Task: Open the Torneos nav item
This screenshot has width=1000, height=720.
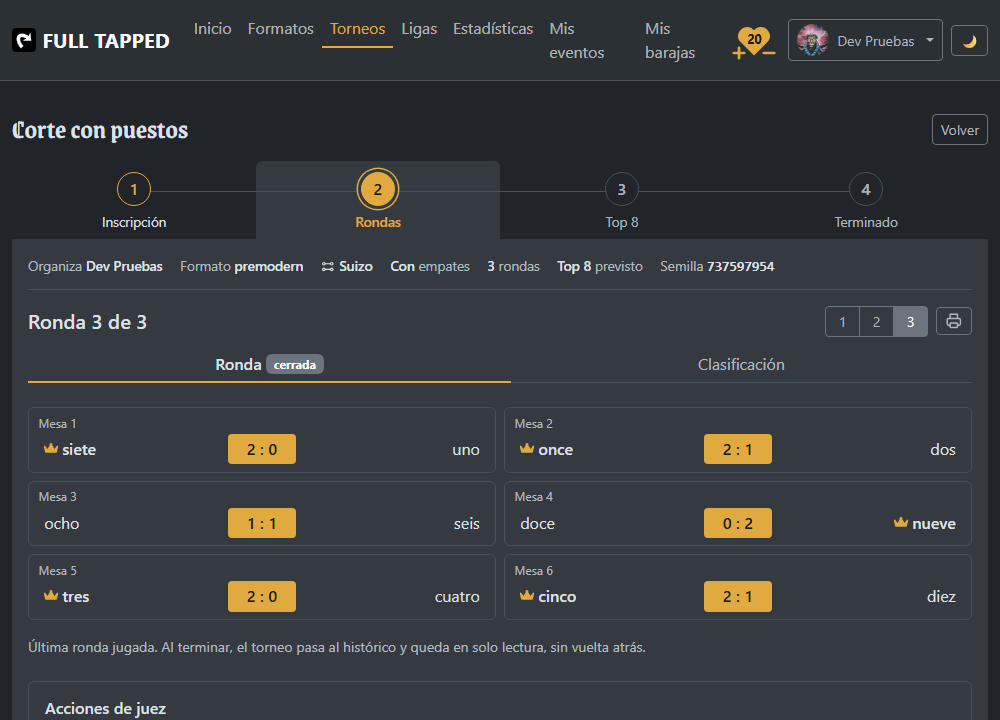Action: (x=357, y=29)
